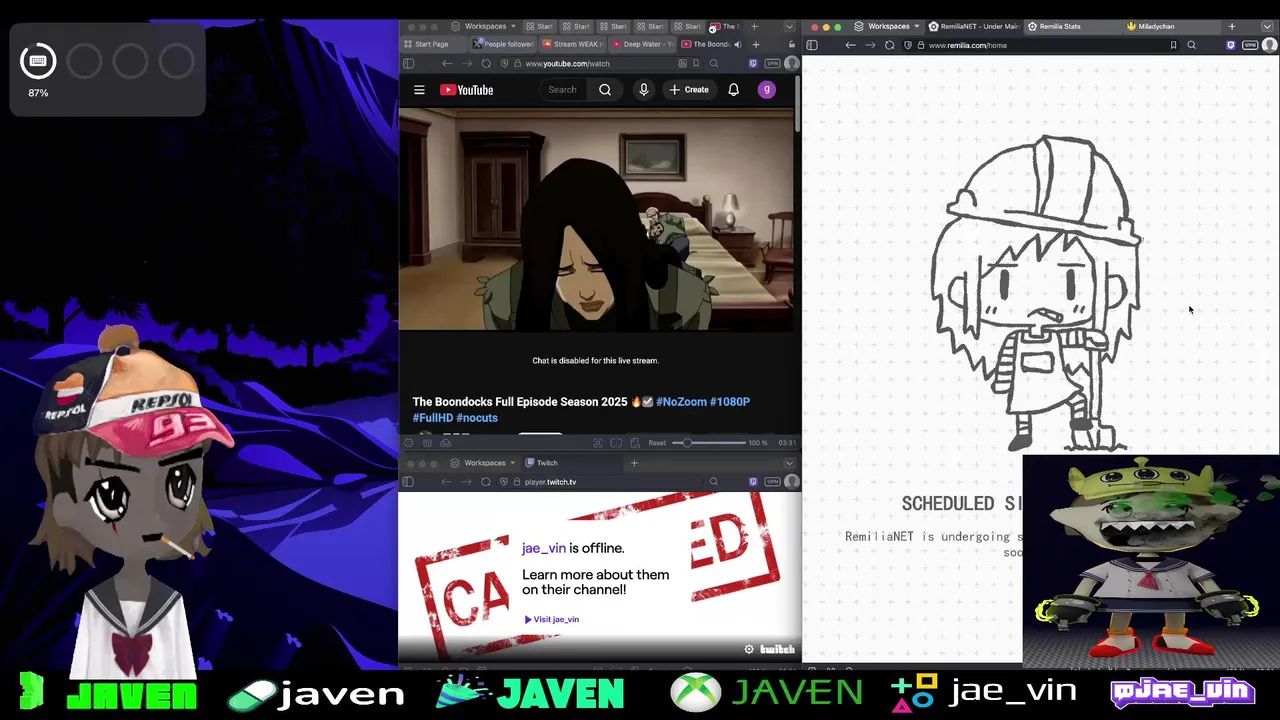Open the YouTube hamburger guide menu
The height and width of the screenshot is (720, 1280).
click(x=419, y=90)
